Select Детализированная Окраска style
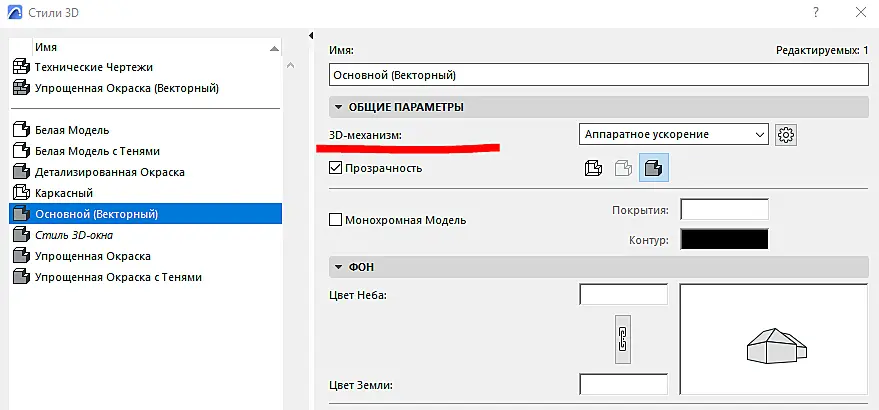 tap(110, 172)
